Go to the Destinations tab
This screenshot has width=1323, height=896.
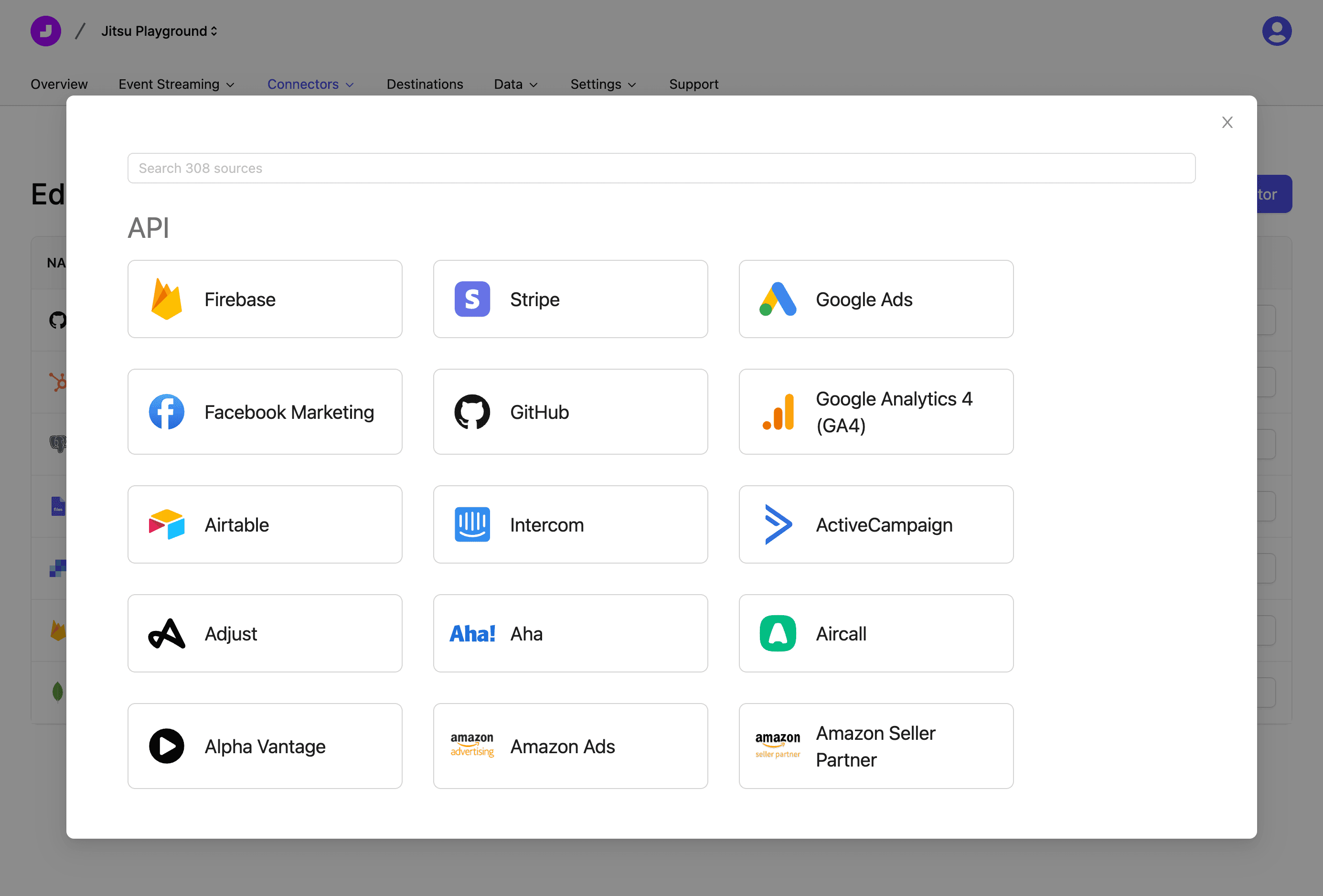click(425, 84)
